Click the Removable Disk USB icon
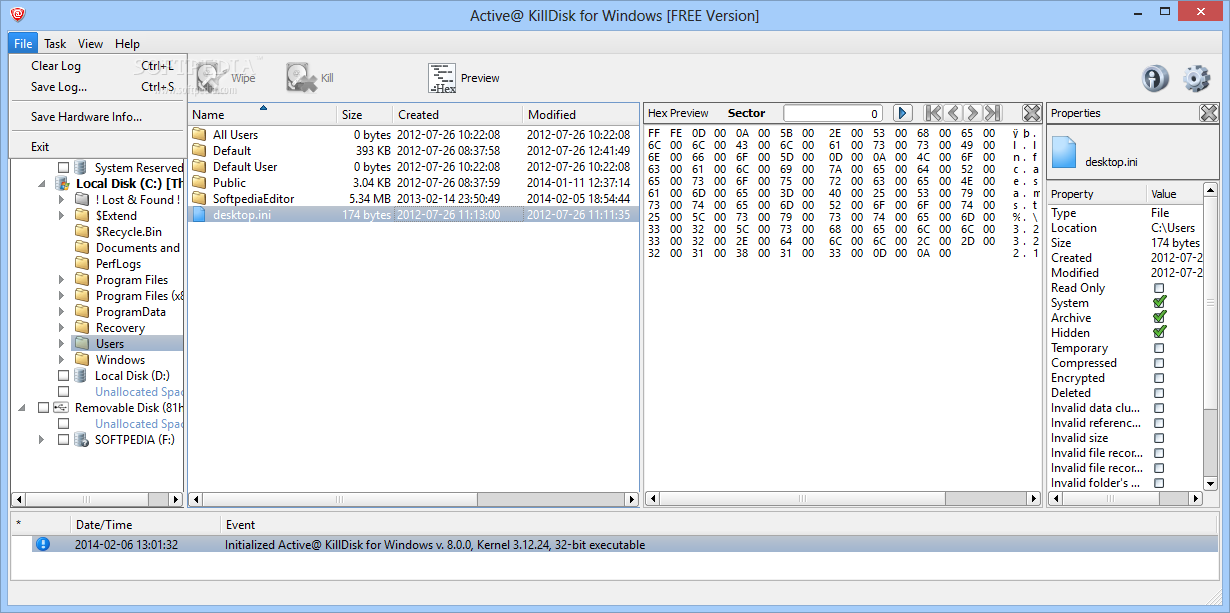The image size is (1230, 613). (61, 407)
